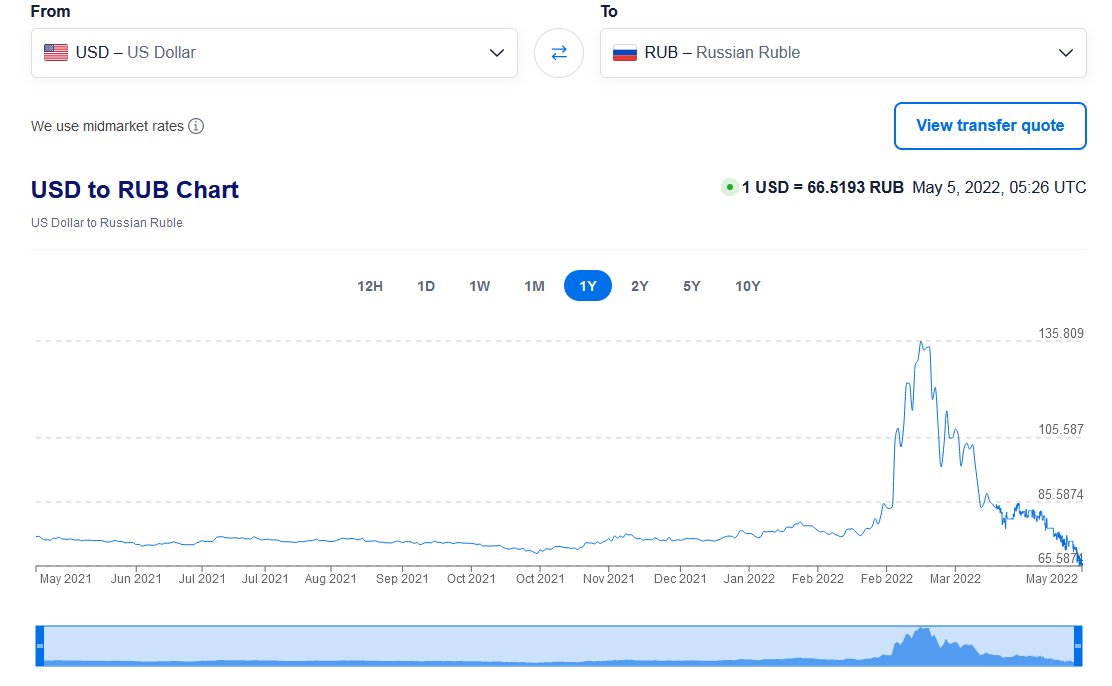Expand the To currency dropdown chevron
This screenshot has height=686, width=1112.
(1066, 53)
